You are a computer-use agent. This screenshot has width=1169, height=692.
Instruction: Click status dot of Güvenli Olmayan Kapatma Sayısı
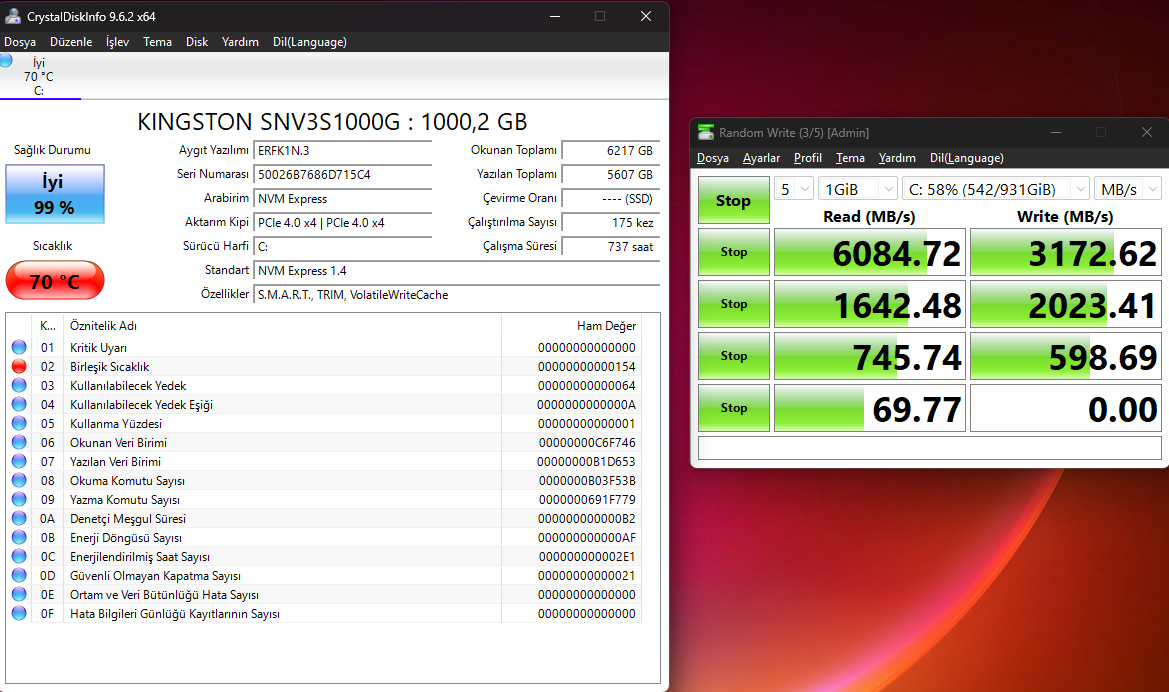point(19,575)
